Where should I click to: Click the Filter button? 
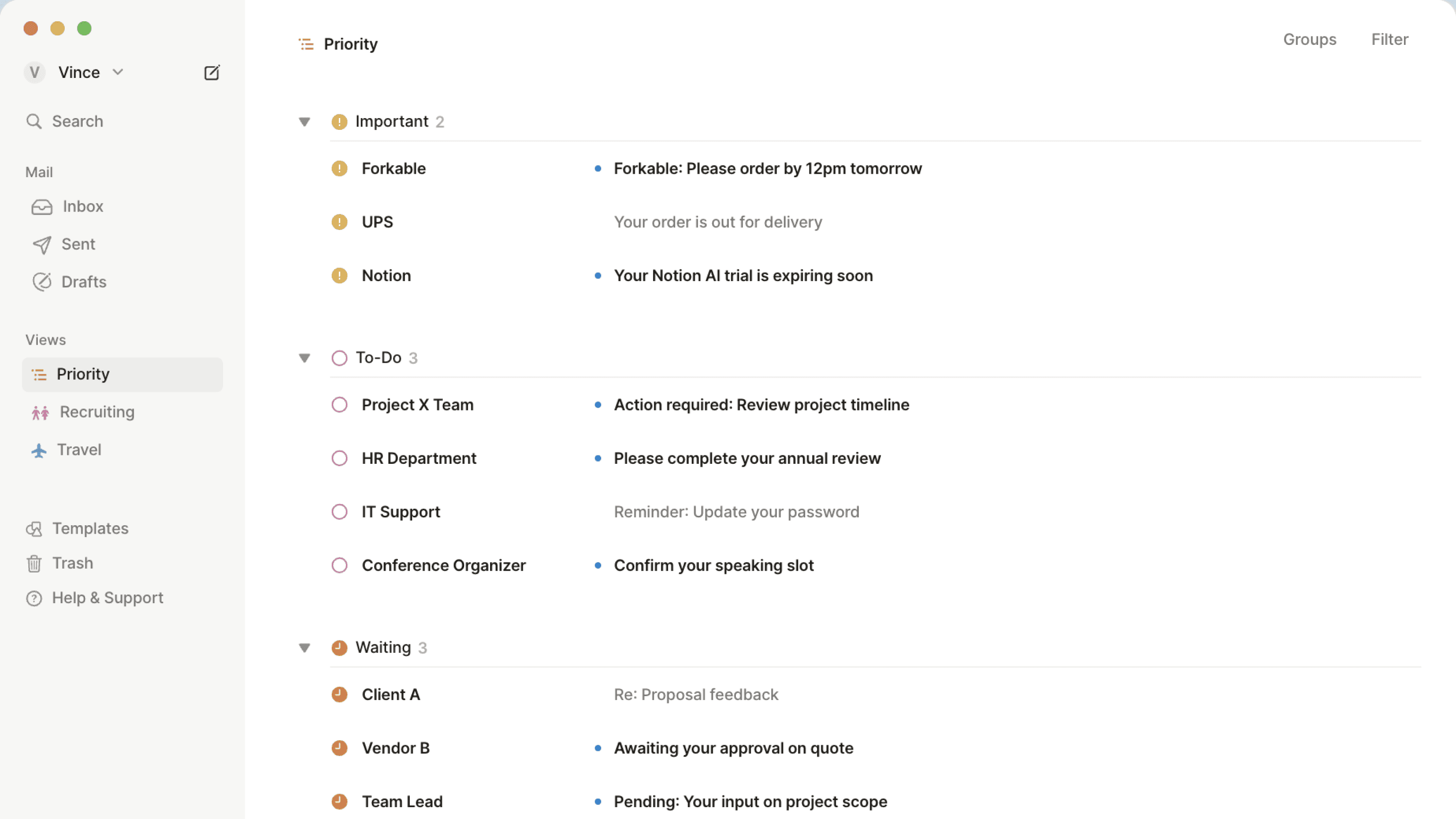pyautogui.click(x=1390, y=40)
